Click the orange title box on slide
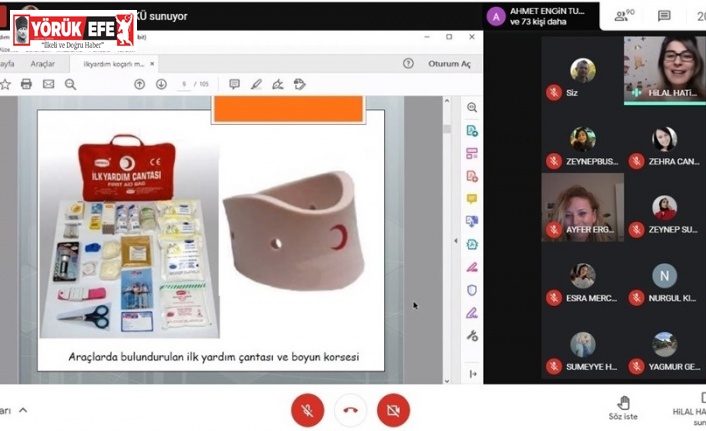 (288, 109)
